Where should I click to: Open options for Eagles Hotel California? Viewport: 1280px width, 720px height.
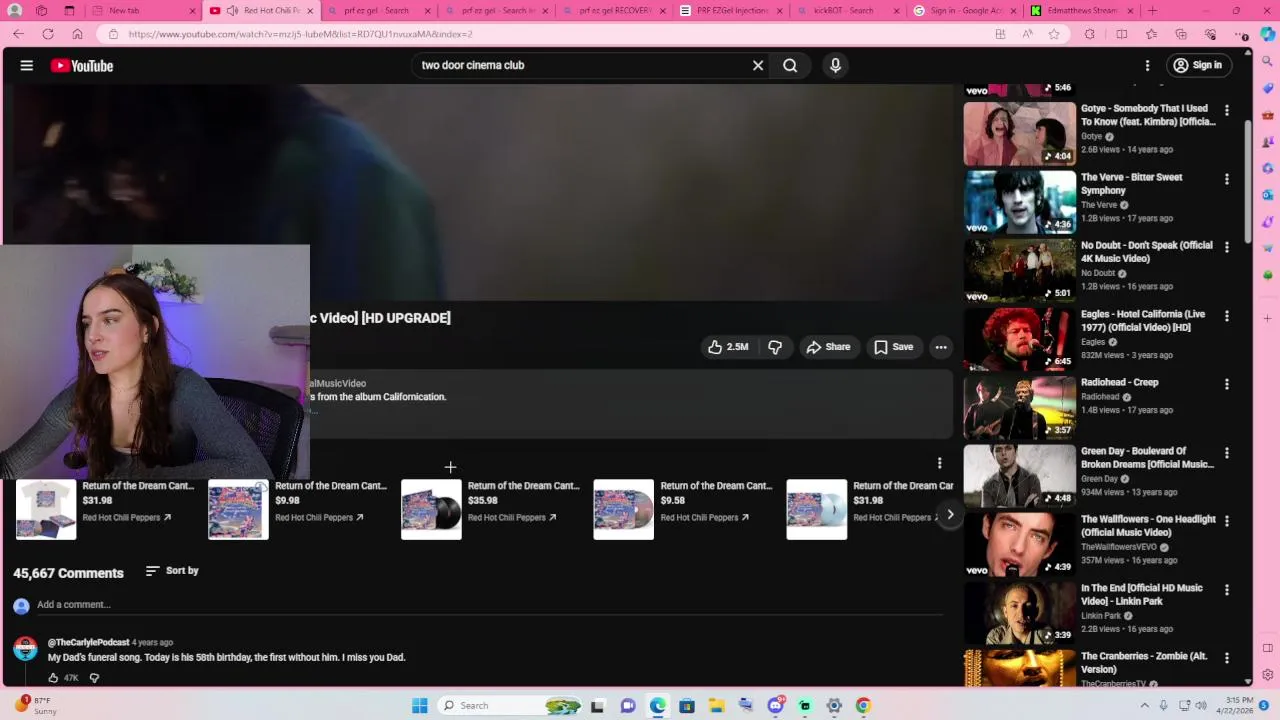(x=1227, y=317)
